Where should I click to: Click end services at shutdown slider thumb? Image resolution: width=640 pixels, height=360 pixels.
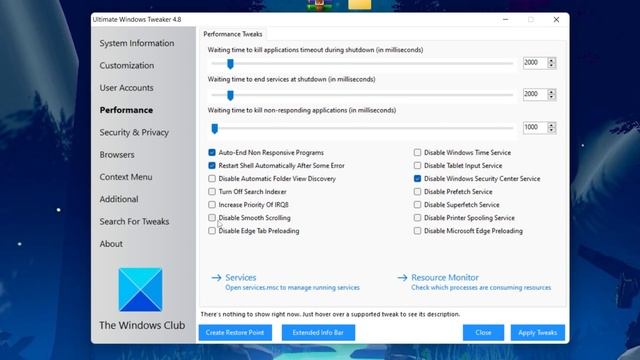230,95
